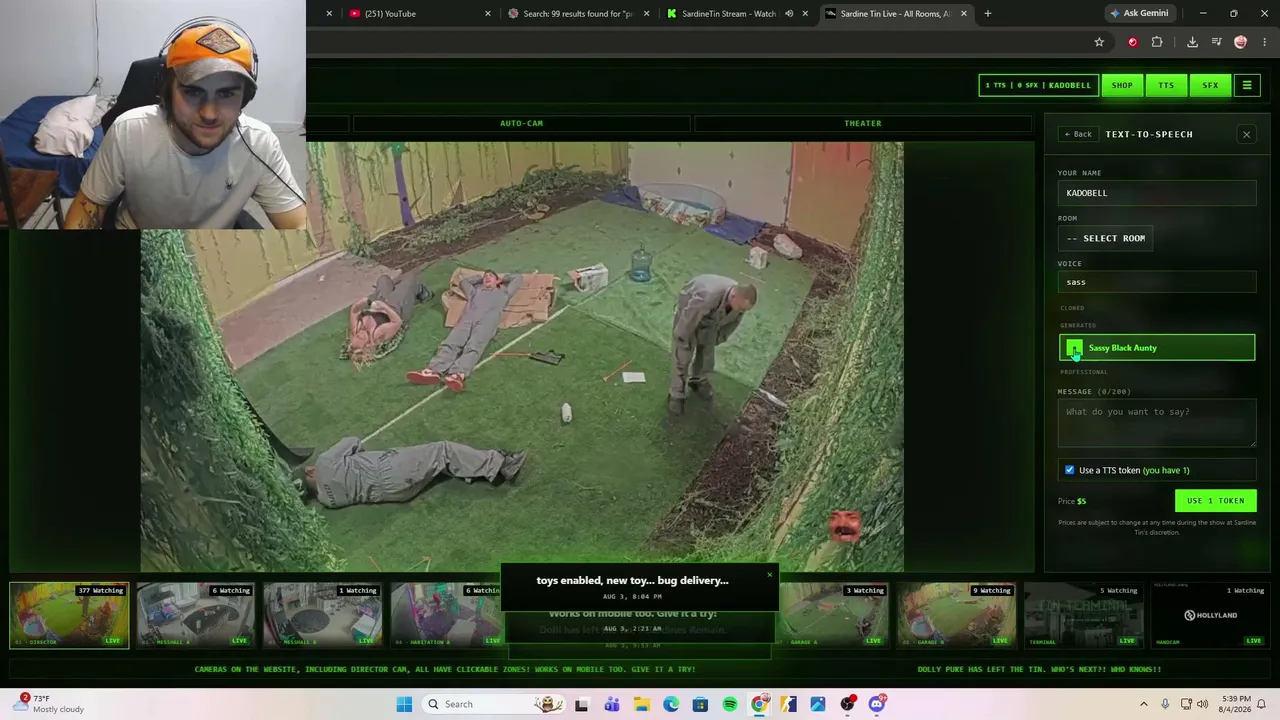This screenshot has height=720, width=1280.
Task: Open the weather widget showing 73°F
Action: click(48, 704)
